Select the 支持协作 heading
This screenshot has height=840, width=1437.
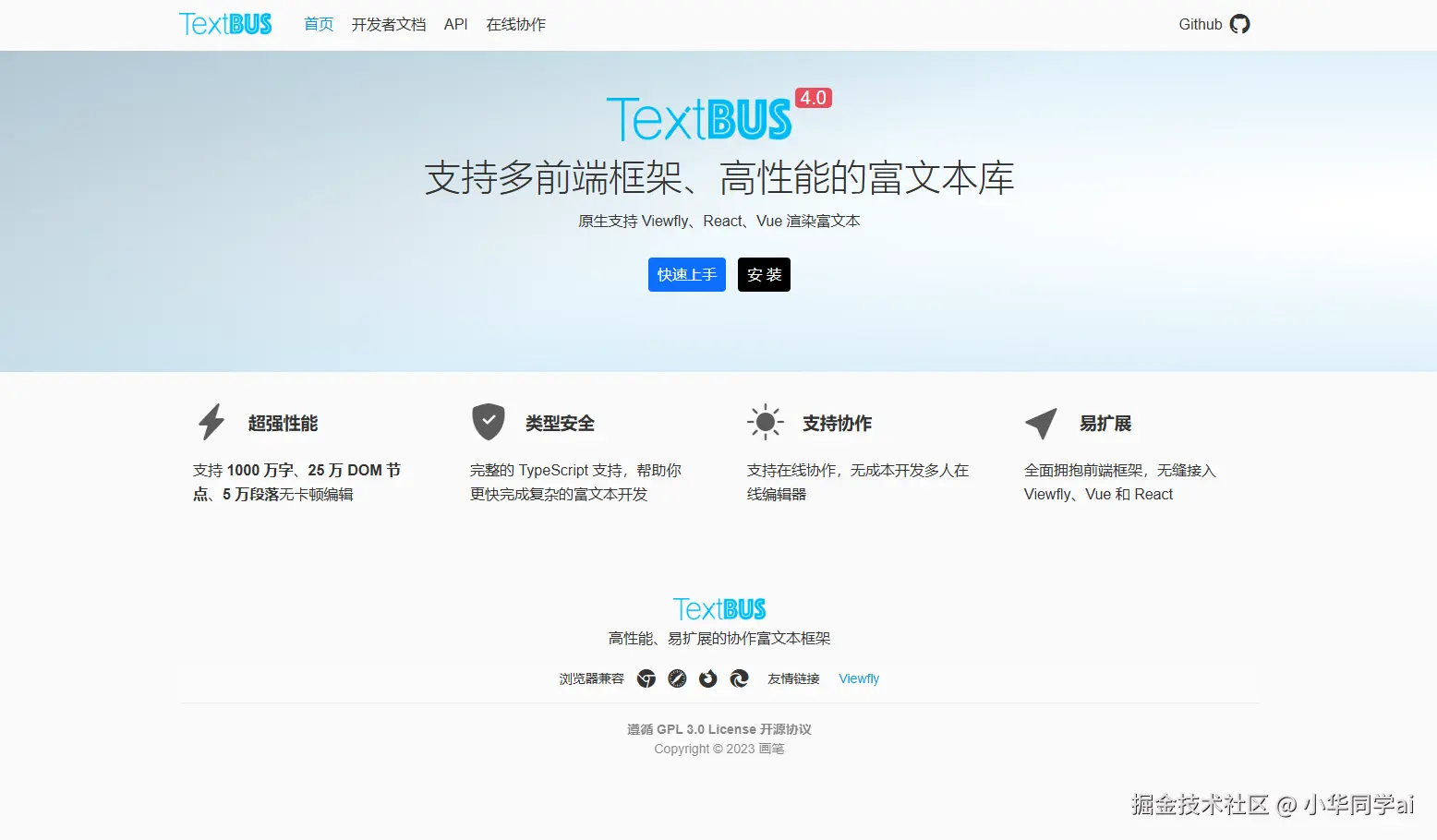pyautogui.click(x=837, y=423)
